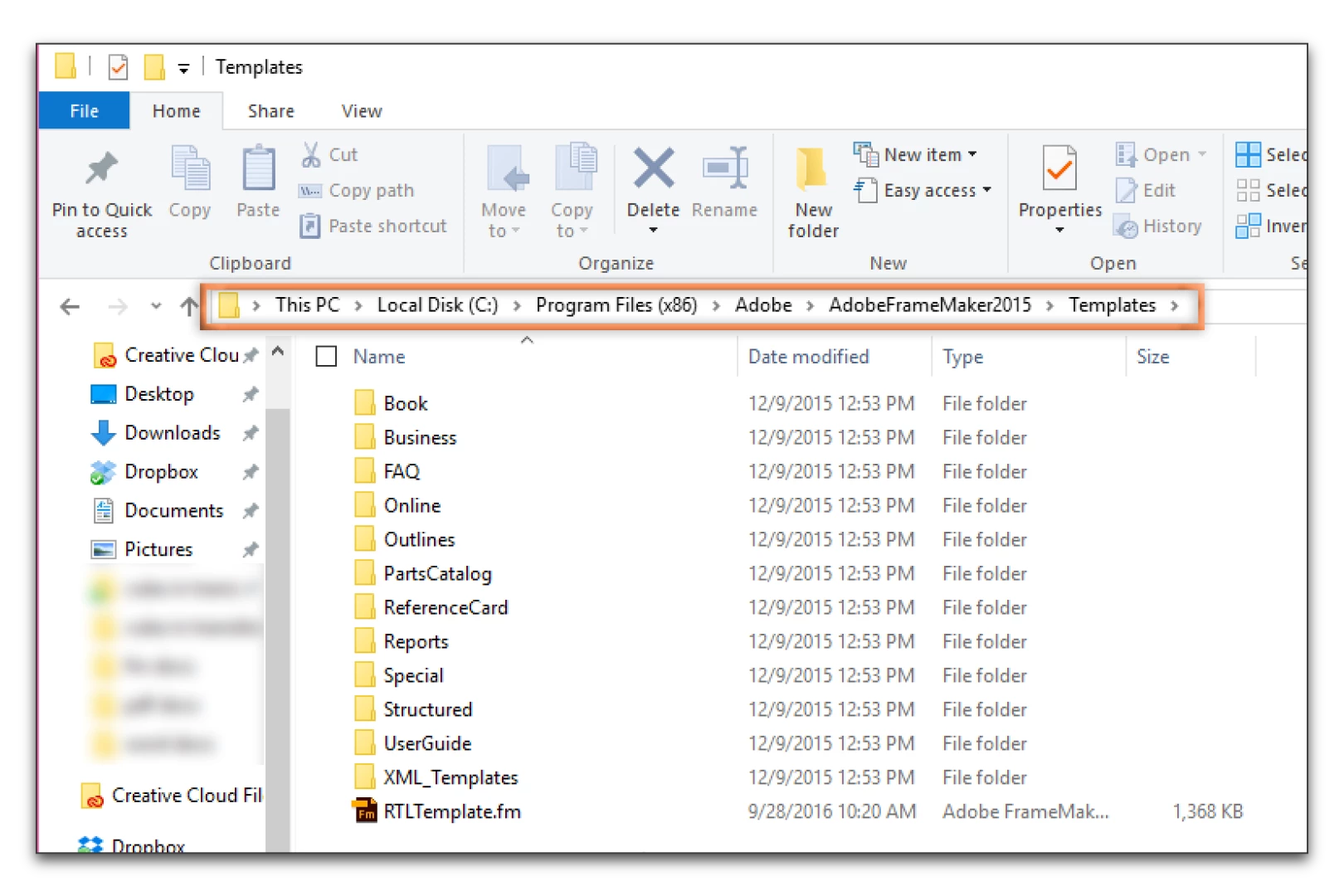Click the new folder icon in title bar

pos(154,66)
